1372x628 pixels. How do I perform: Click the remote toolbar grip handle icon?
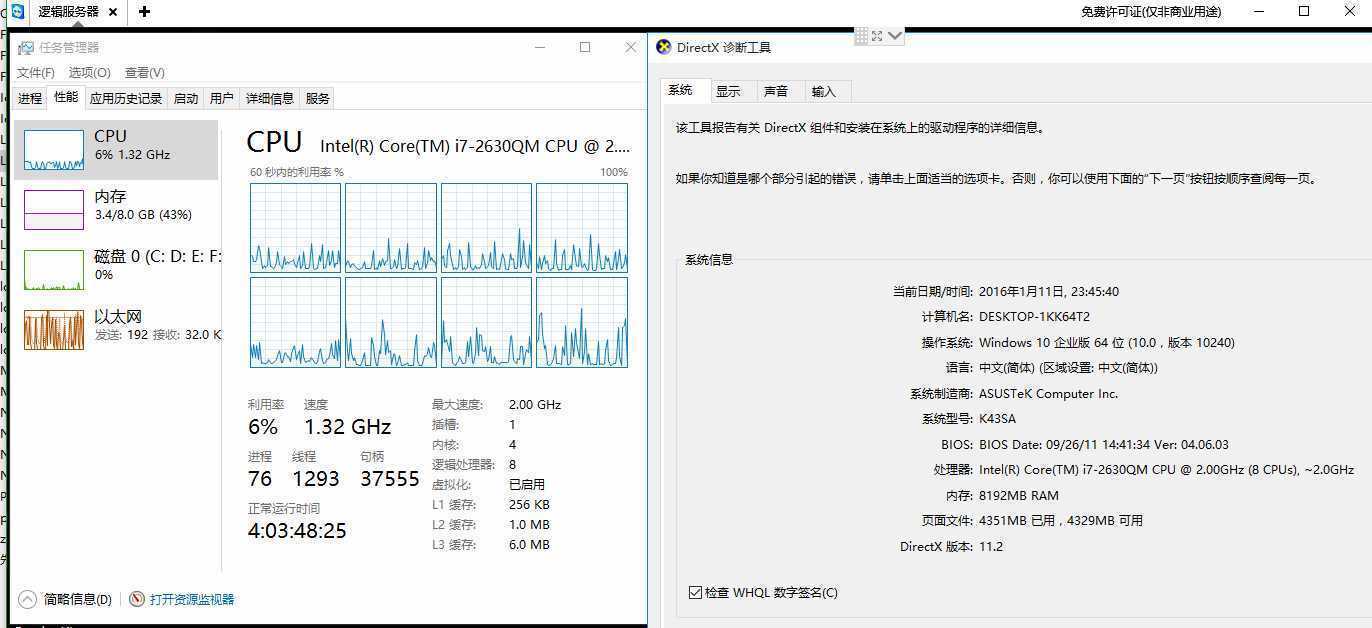861,36
